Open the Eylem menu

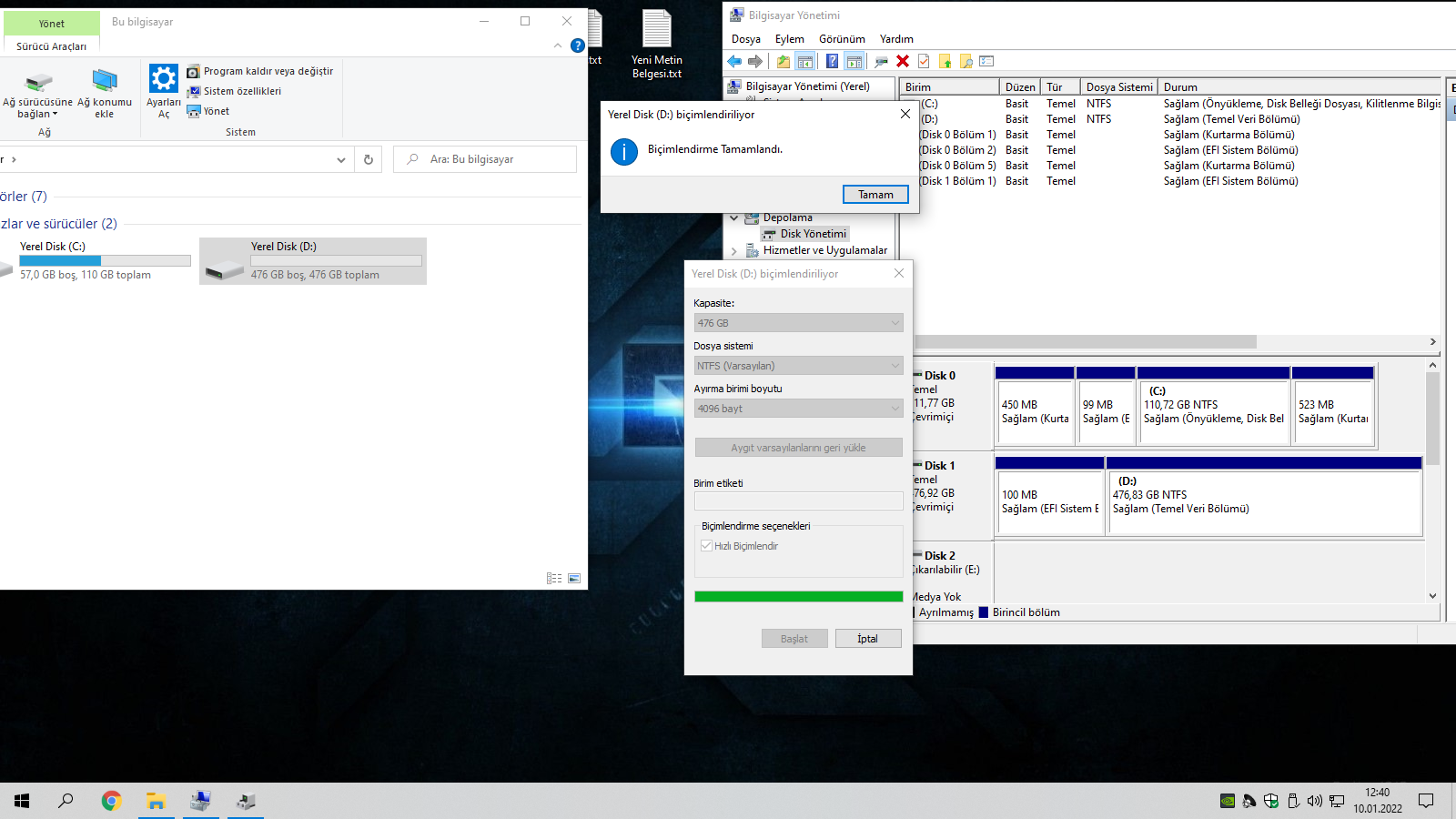pos(789,39)
